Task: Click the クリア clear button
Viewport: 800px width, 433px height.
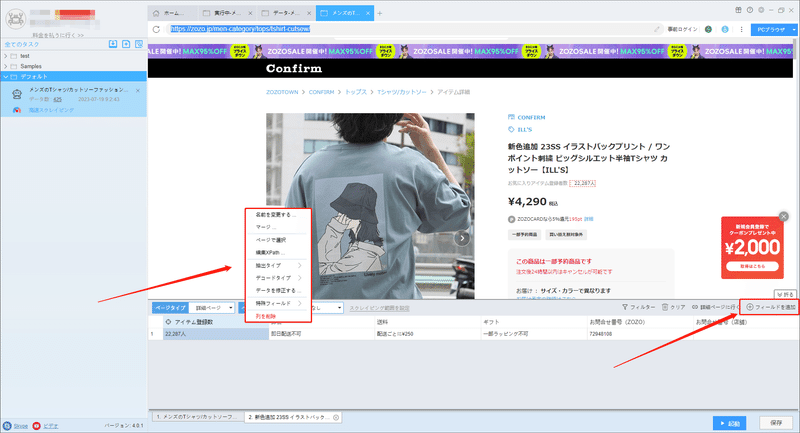Action: (673, 307)
